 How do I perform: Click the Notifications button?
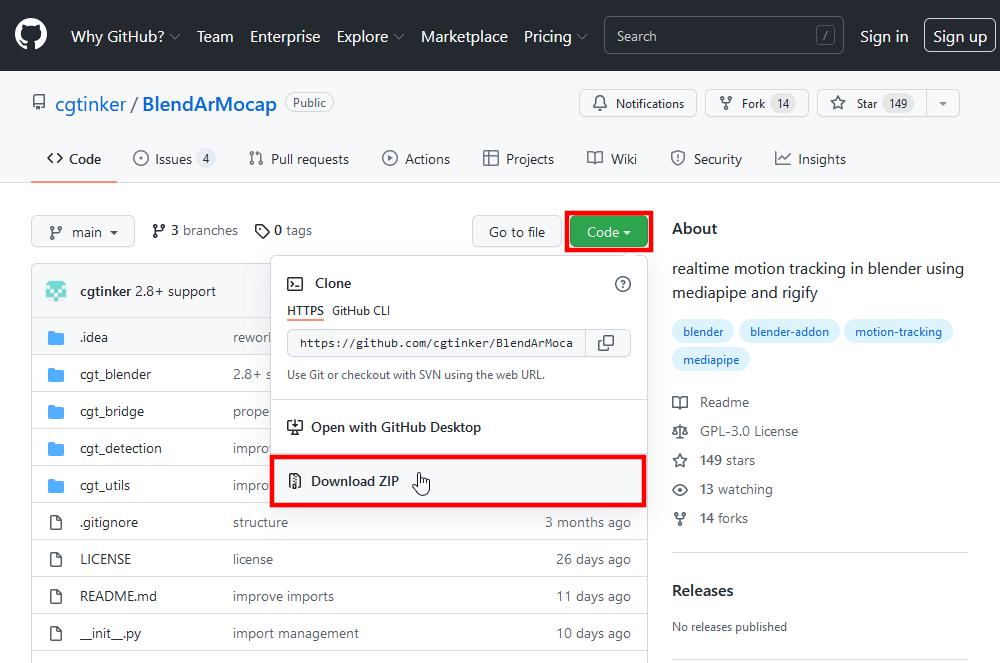coord(638,103)
